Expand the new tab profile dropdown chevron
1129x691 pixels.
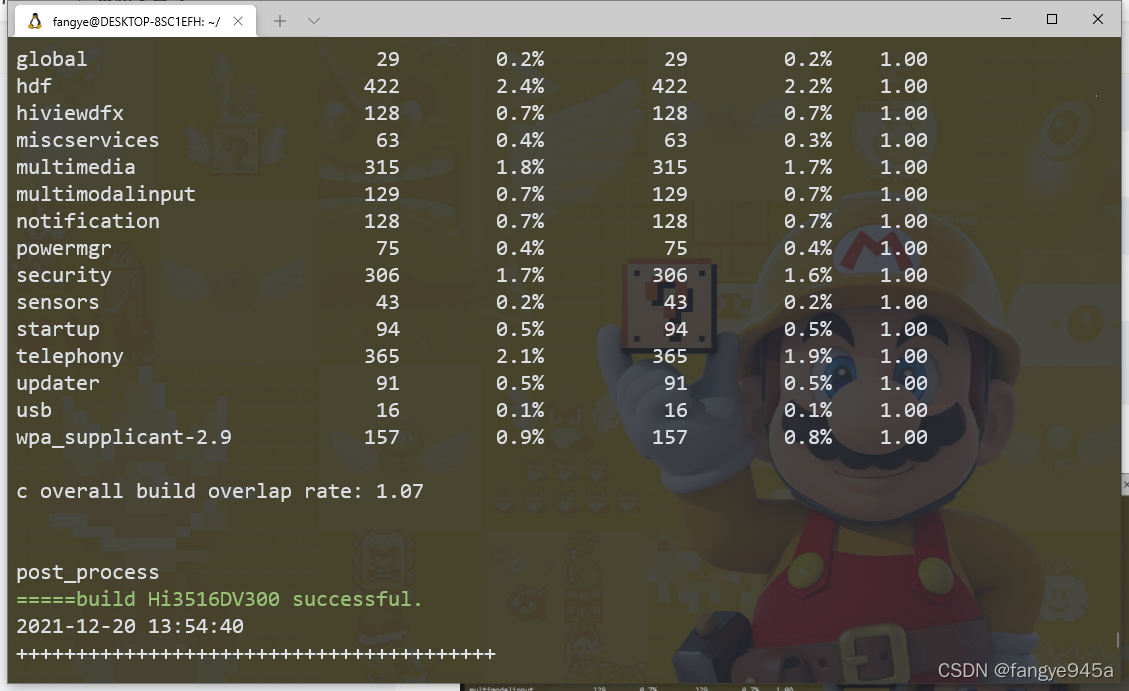click(x=314, y=21)
